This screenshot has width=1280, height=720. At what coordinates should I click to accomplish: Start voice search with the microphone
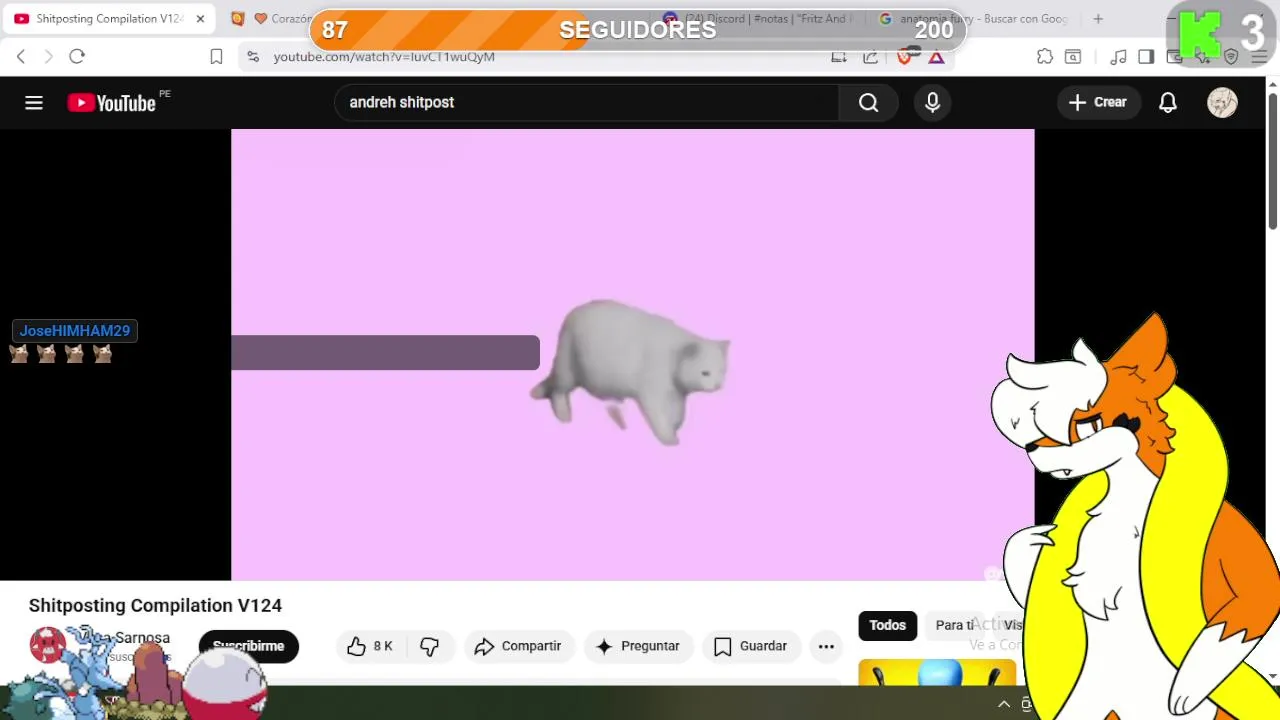tap(932, 102)
